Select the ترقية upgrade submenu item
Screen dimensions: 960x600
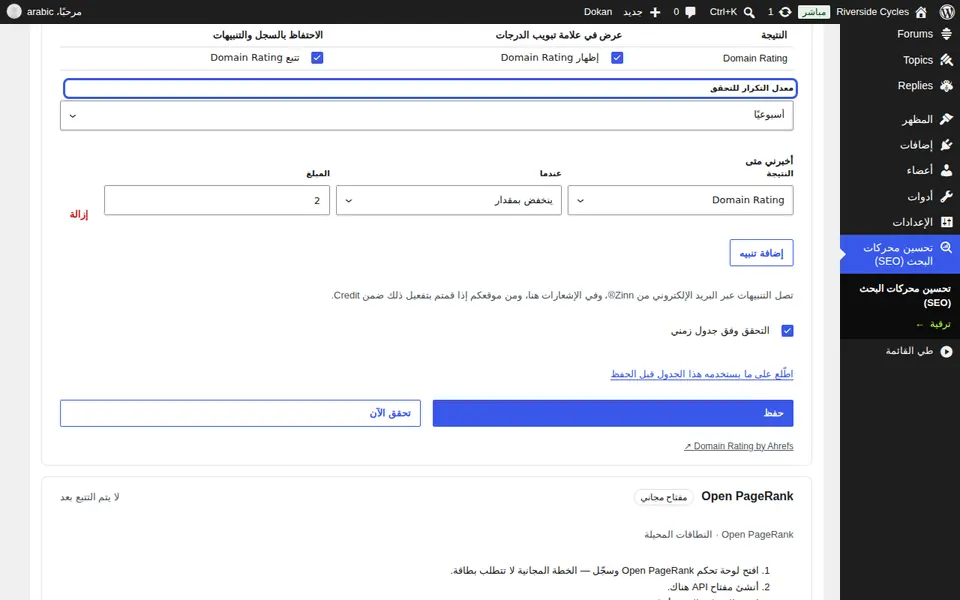click(934, 324)
